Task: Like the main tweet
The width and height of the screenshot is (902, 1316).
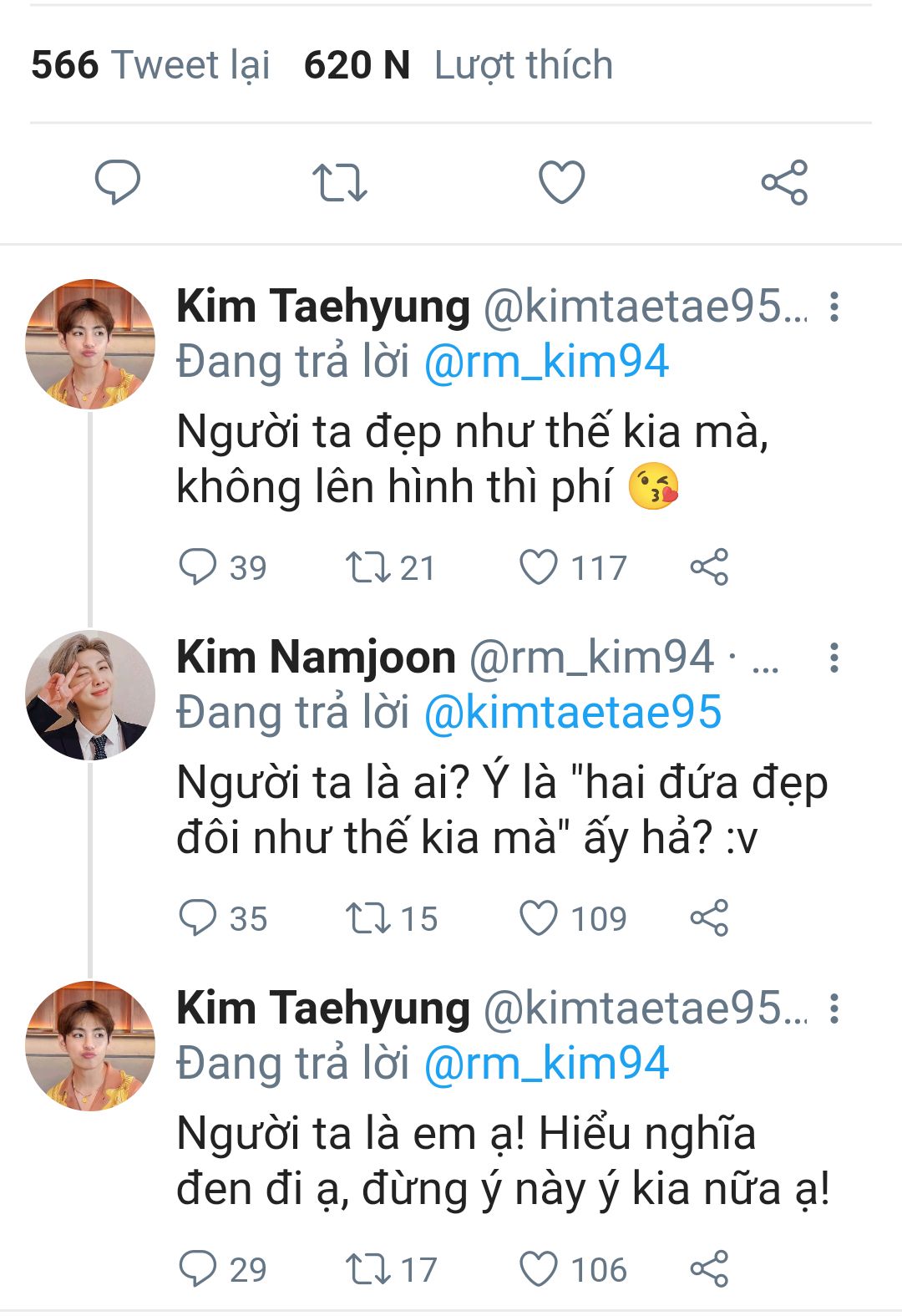Action: (561, 182)
